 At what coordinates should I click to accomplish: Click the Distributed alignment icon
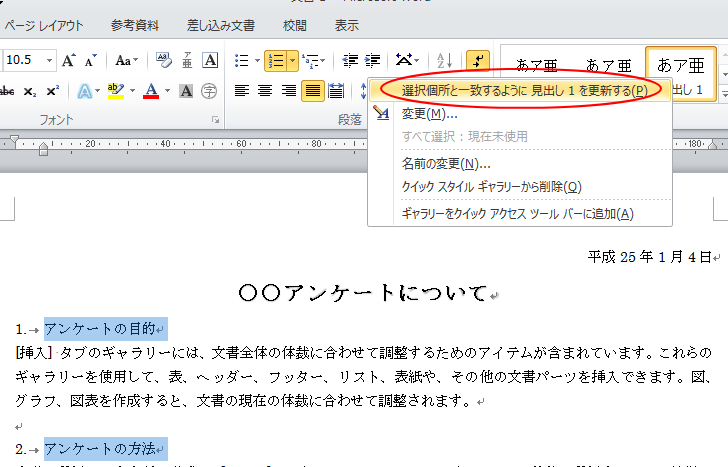(336, 91)
